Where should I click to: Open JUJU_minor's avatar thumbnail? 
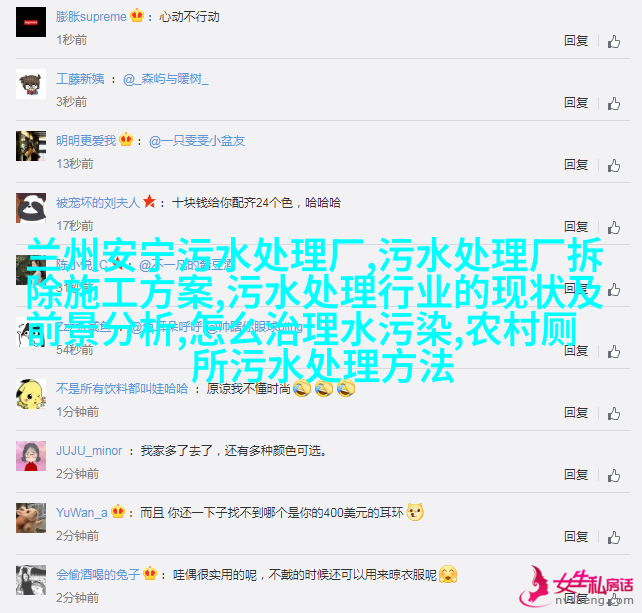click(31, 456)
